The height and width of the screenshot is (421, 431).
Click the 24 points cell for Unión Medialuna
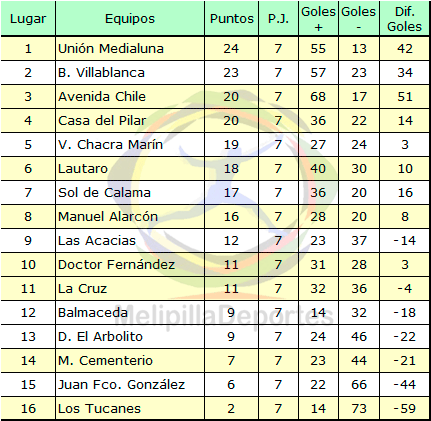point(231,49)
